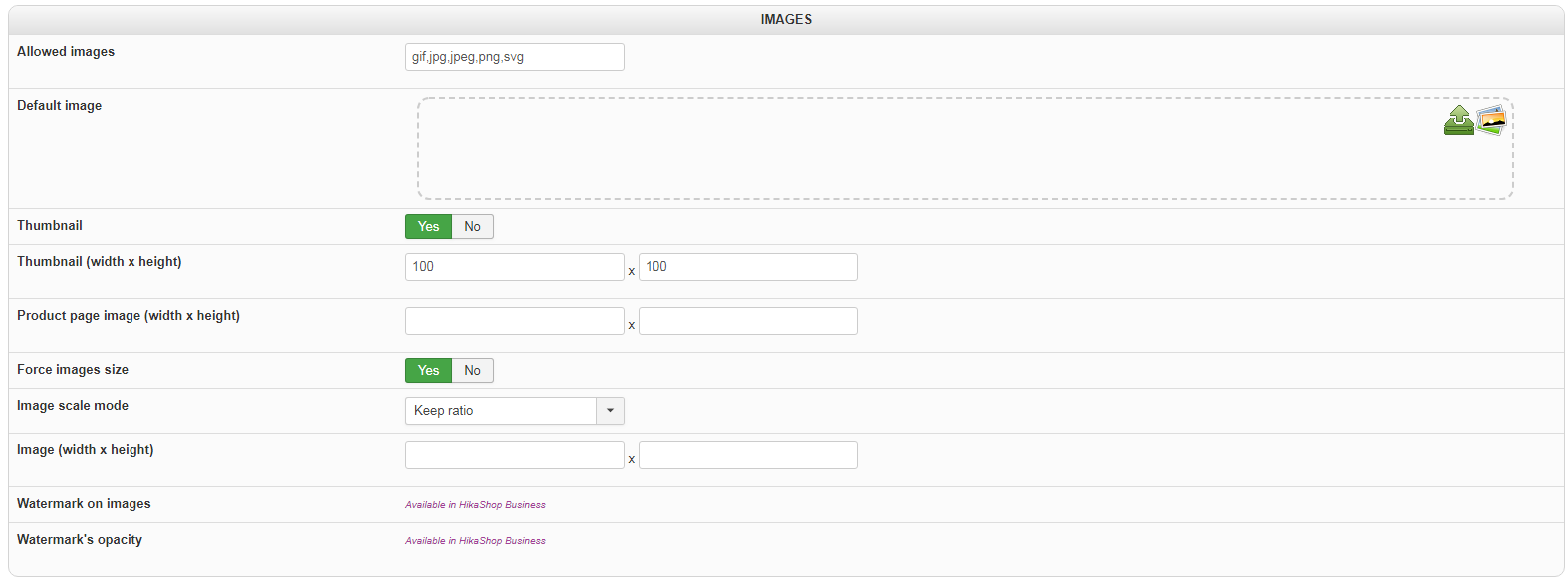The height and width of the screenshot is (583, 1568).
Task: Focus the Thumbnail height field
Action: 747,267
